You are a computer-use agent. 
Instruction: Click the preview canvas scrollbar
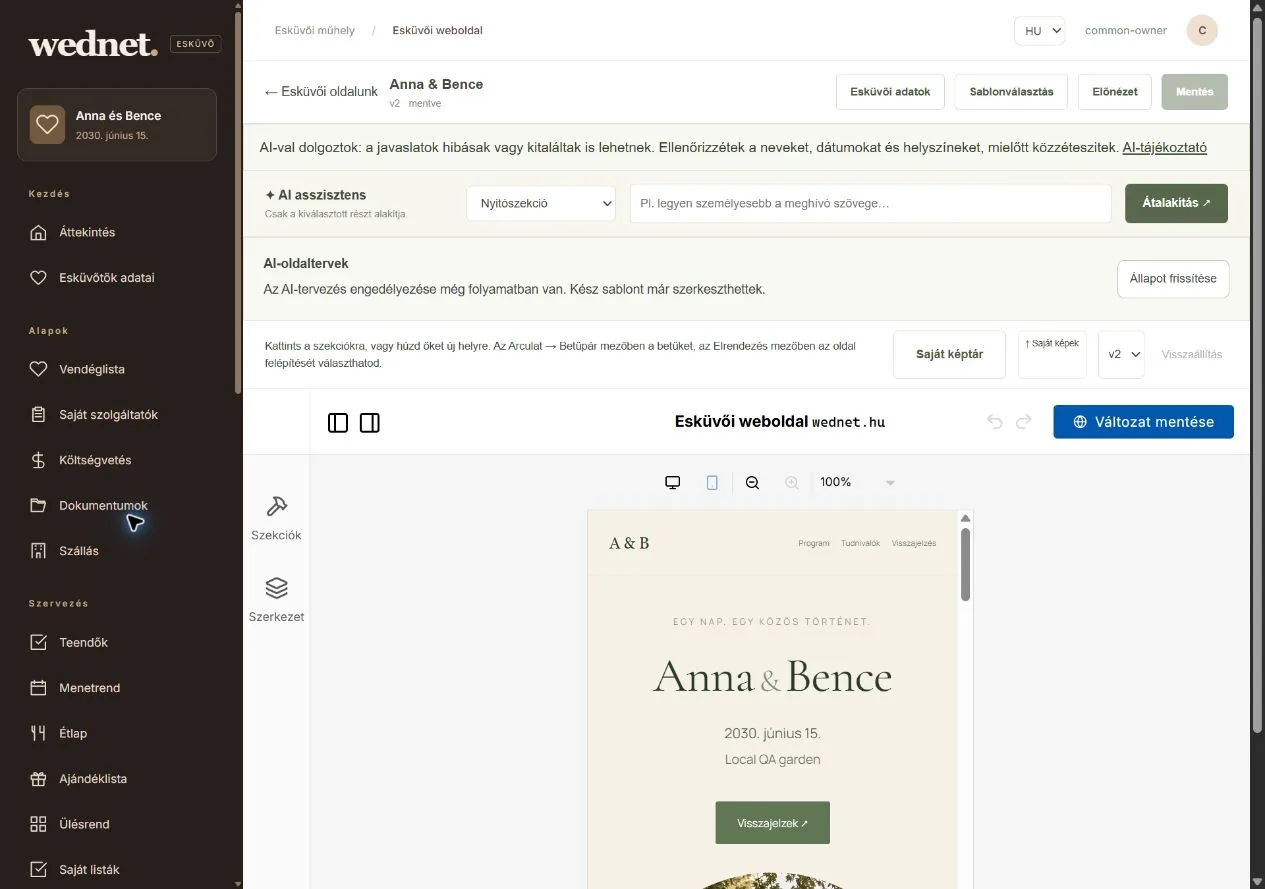965,565
